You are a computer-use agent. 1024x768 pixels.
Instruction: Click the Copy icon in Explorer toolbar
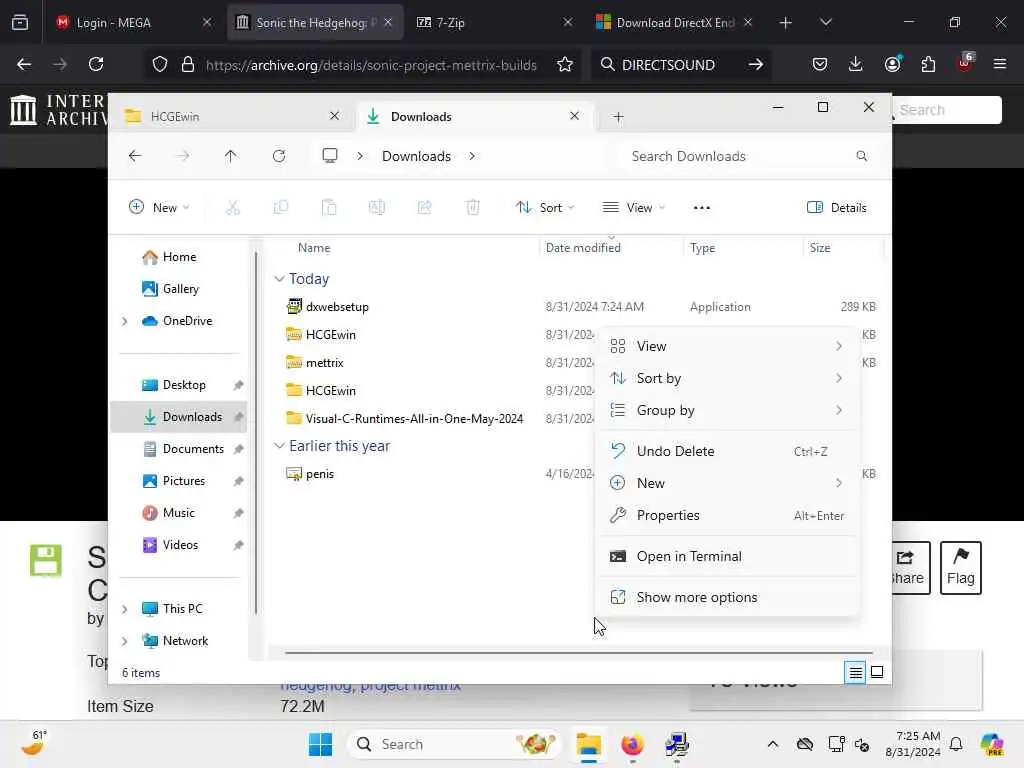281,208
